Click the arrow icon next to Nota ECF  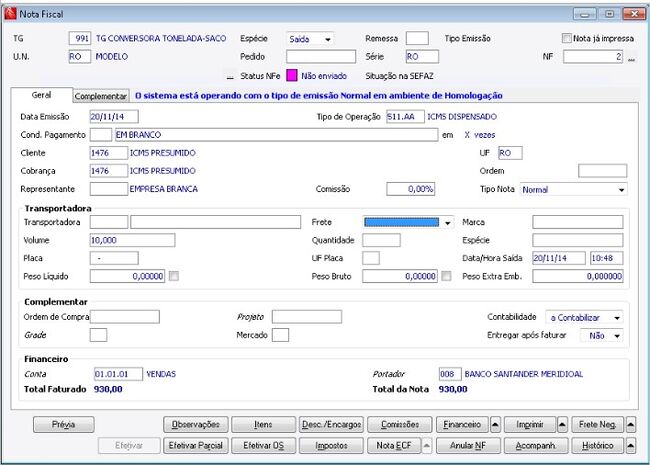[x=427, y=446]
